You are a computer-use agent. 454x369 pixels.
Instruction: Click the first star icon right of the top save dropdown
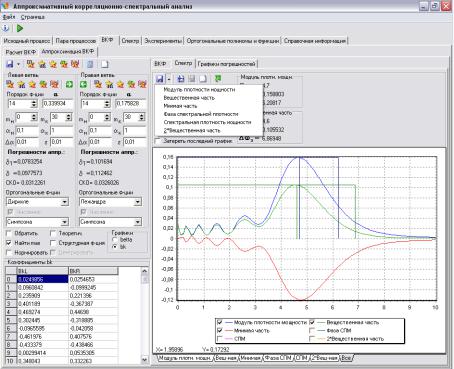click(31, 64)
